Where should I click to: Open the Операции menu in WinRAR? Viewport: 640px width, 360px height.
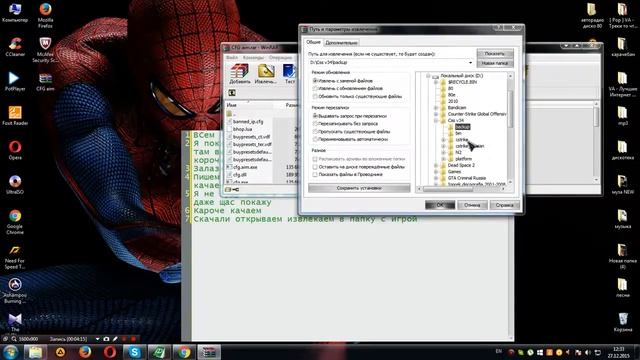tap(280, 58)
